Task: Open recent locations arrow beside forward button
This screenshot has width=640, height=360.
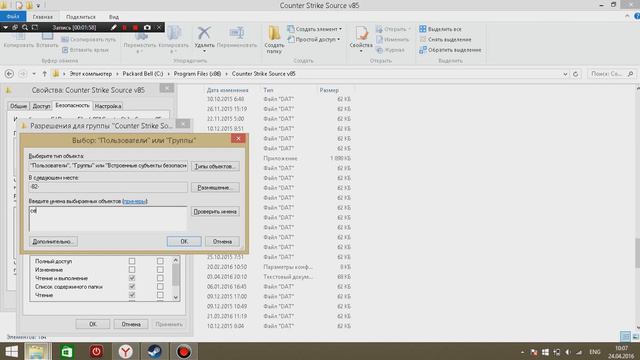Action: [x=34, y=74]
